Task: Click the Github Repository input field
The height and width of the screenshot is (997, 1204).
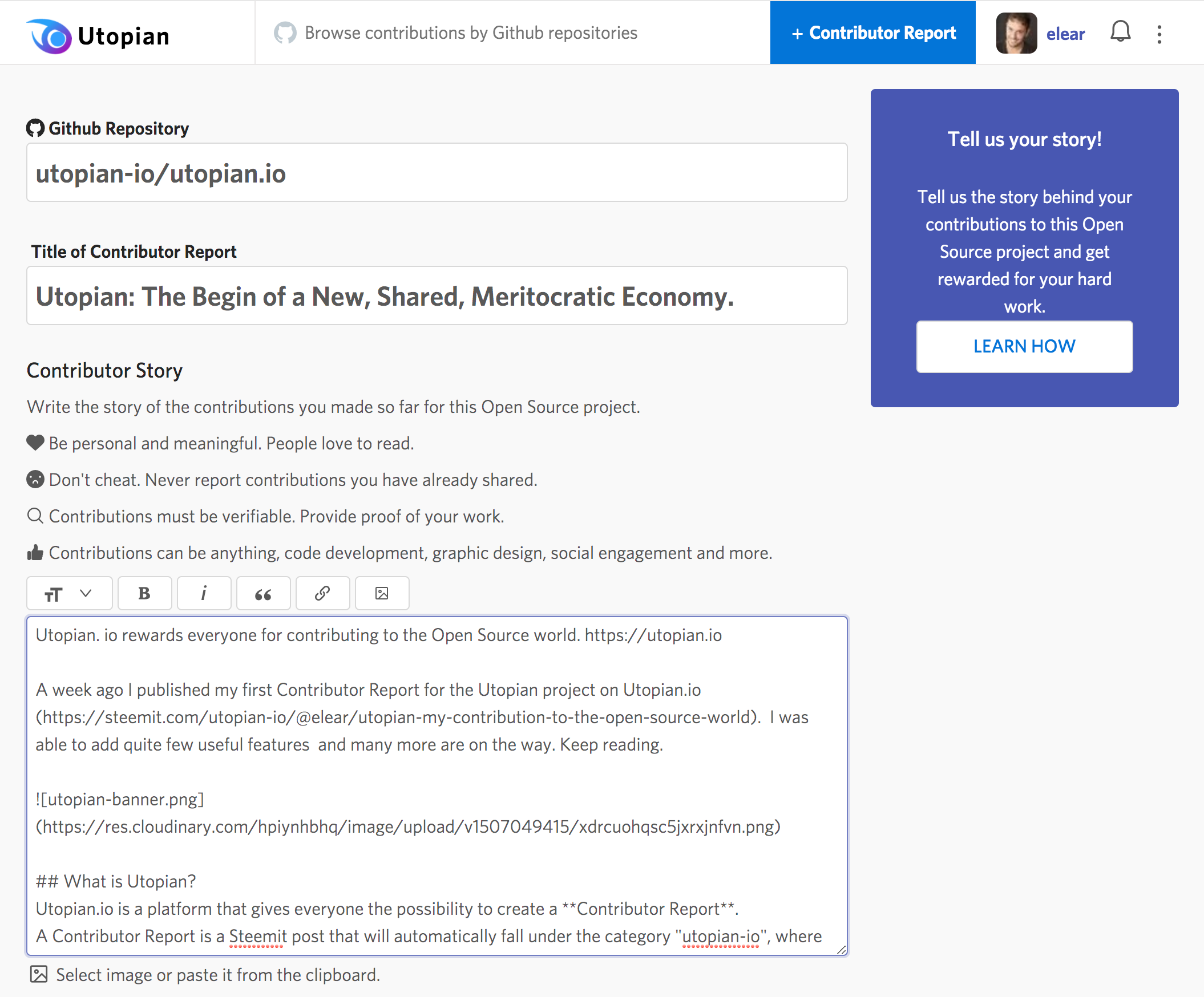Action: [437, 172]
